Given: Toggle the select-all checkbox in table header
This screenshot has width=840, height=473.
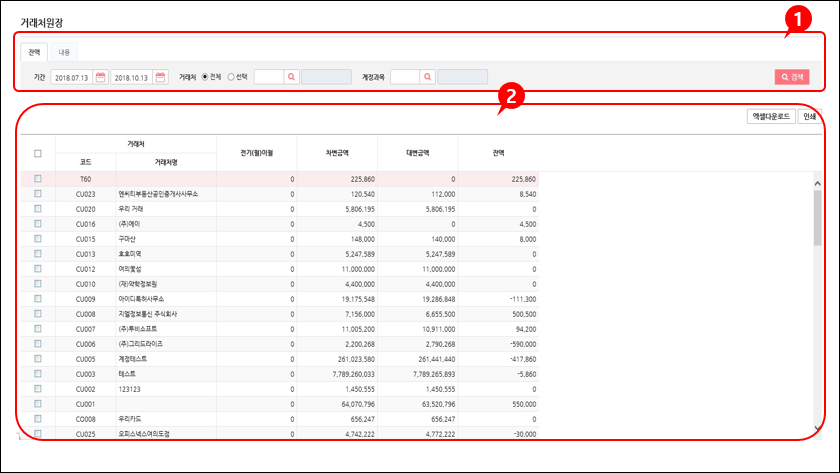Looking at the screenshot, I should tap(38, 153).
